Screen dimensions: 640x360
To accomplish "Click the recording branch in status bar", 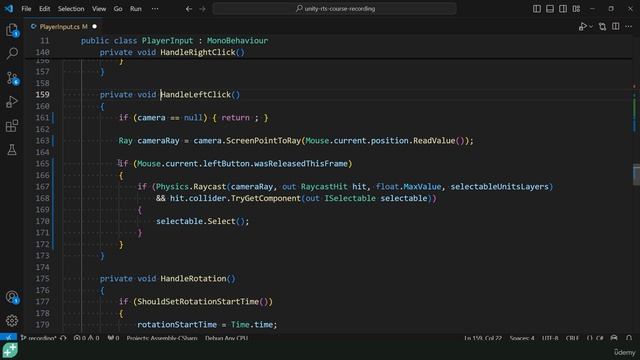I will coord(38,338).
